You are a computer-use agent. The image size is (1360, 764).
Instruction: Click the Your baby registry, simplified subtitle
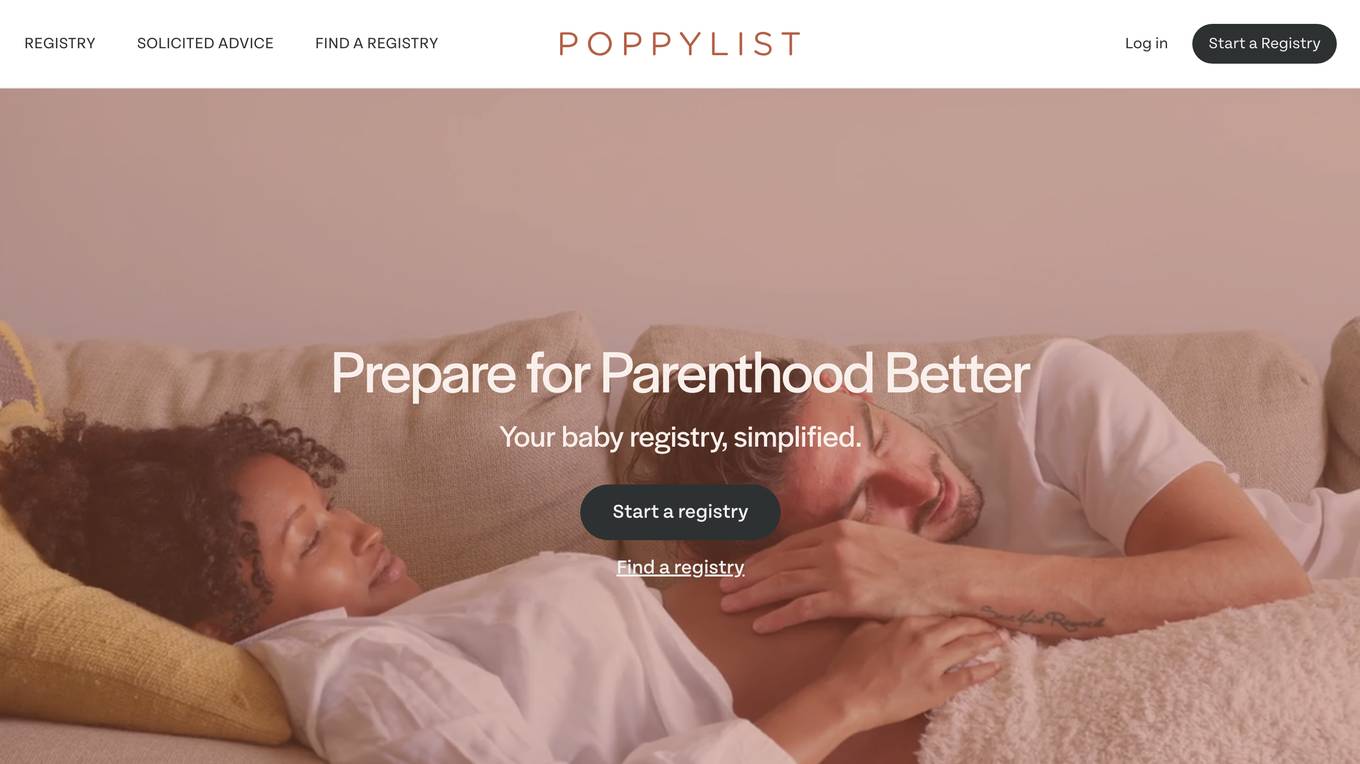click(x=680, y=437)
